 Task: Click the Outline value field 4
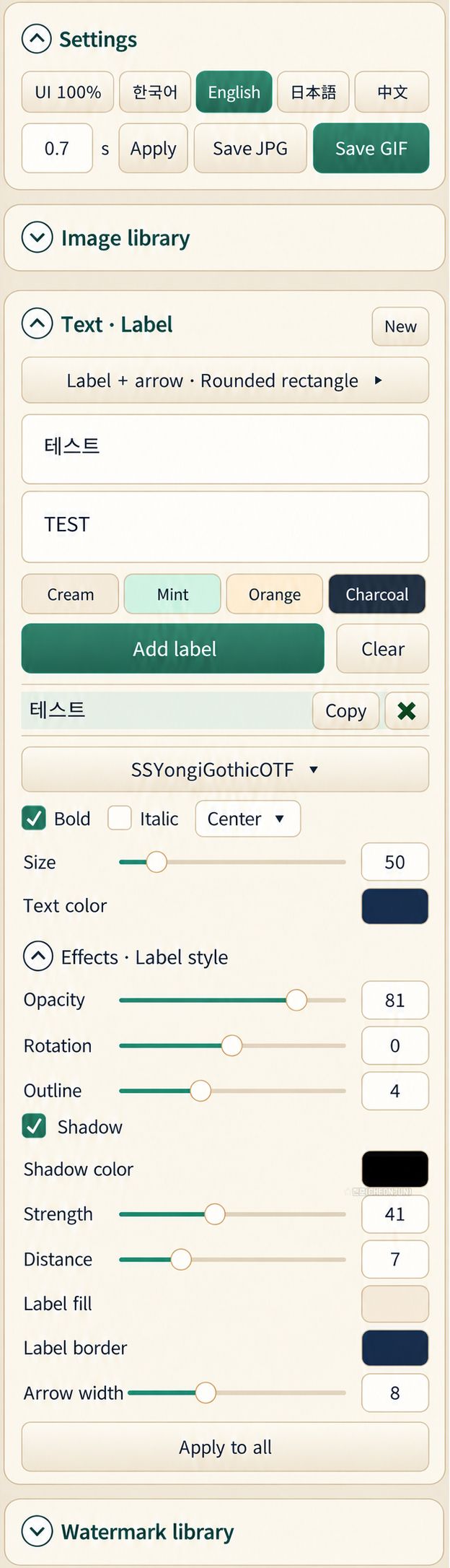coord(394,1090)
